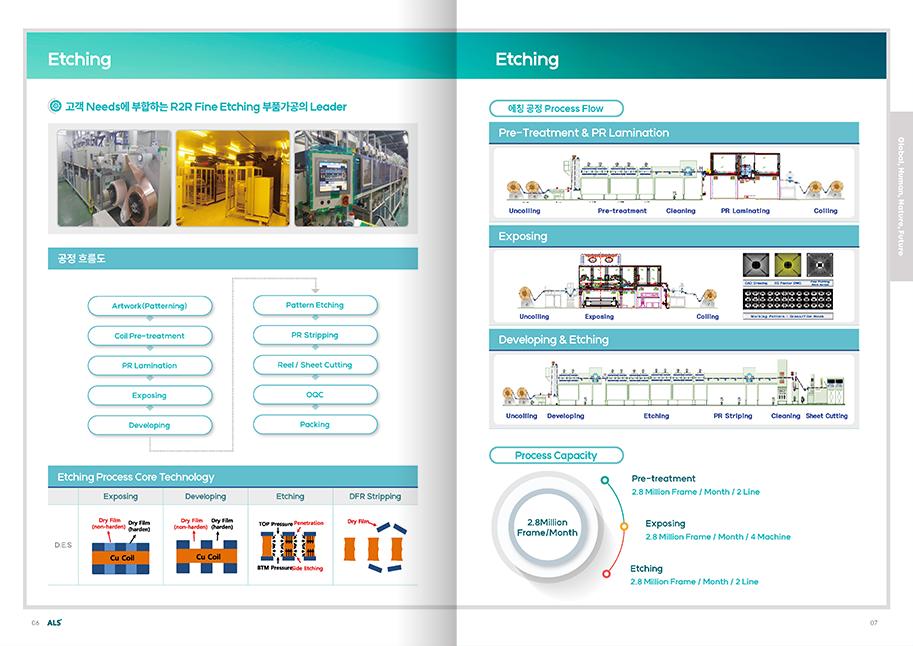
Task: Click the DFR Stripping dry film diagram
Action: pyautogui.click(x=375, y=547)
